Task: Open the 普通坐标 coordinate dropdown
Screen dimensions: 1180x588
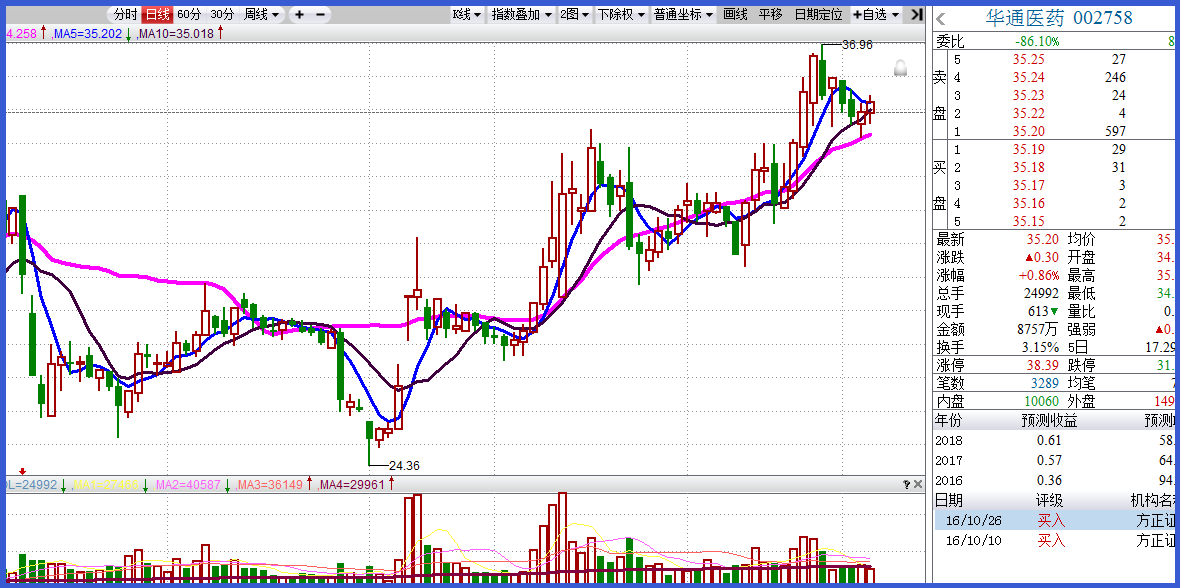Action: click(683, 14)
